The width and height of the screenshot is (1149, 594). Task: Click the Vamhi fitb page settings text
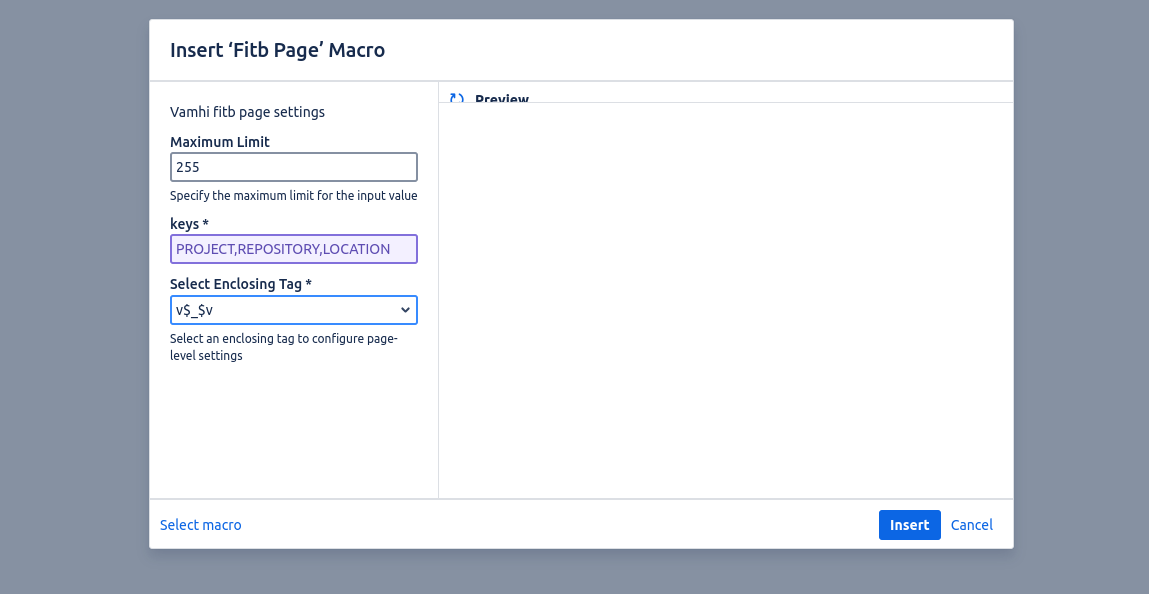(x=247, y=112)
